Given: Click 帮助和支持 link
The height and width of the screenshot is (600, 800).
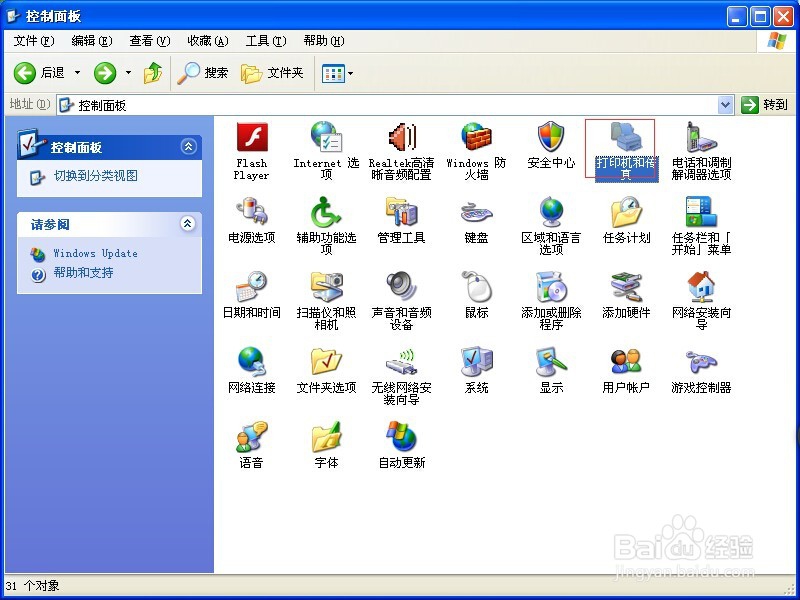Looking at the screenshot, I should (83, 273).
